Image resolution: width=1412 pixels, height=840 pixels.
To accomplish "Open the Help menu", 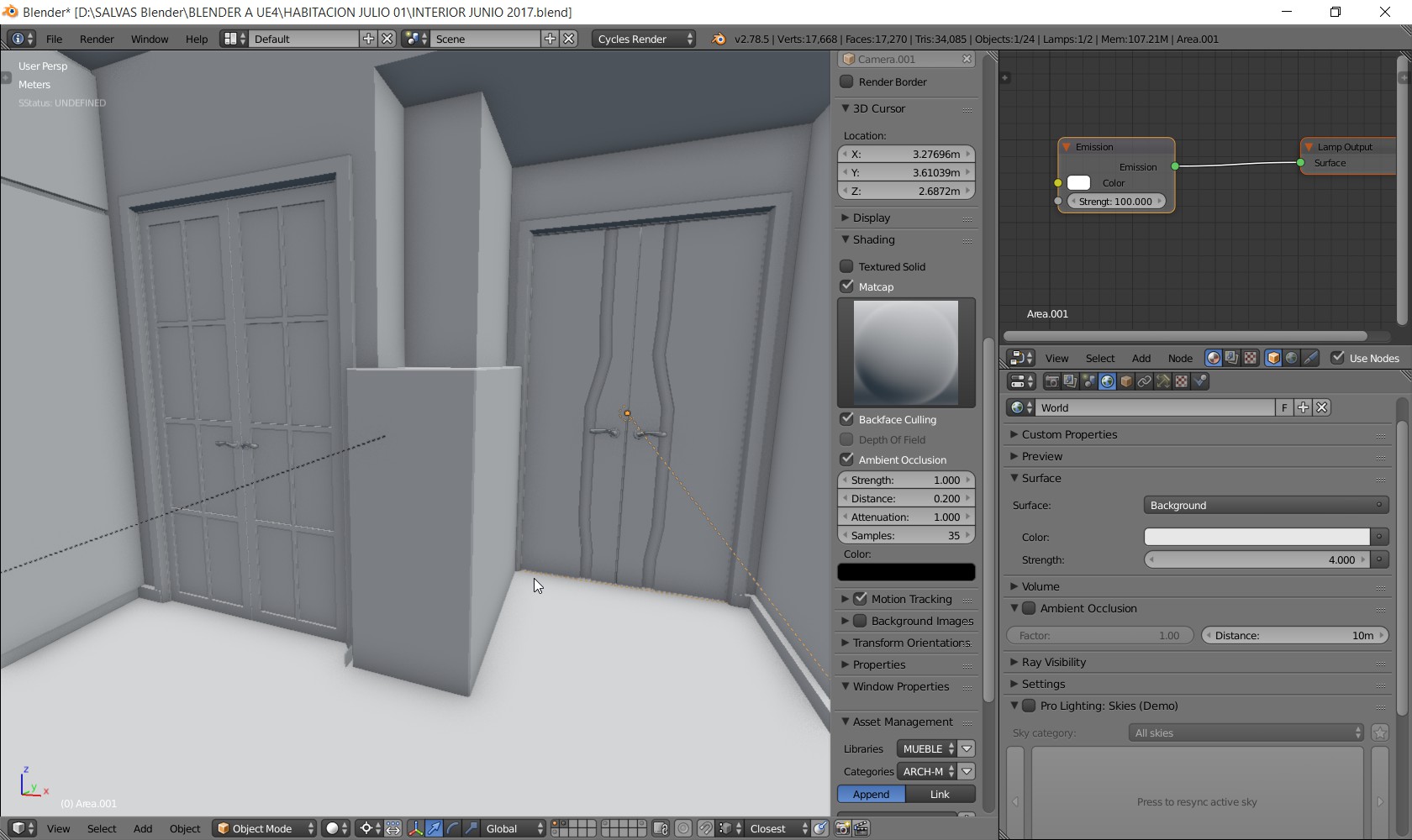I will tap(197, 39).
